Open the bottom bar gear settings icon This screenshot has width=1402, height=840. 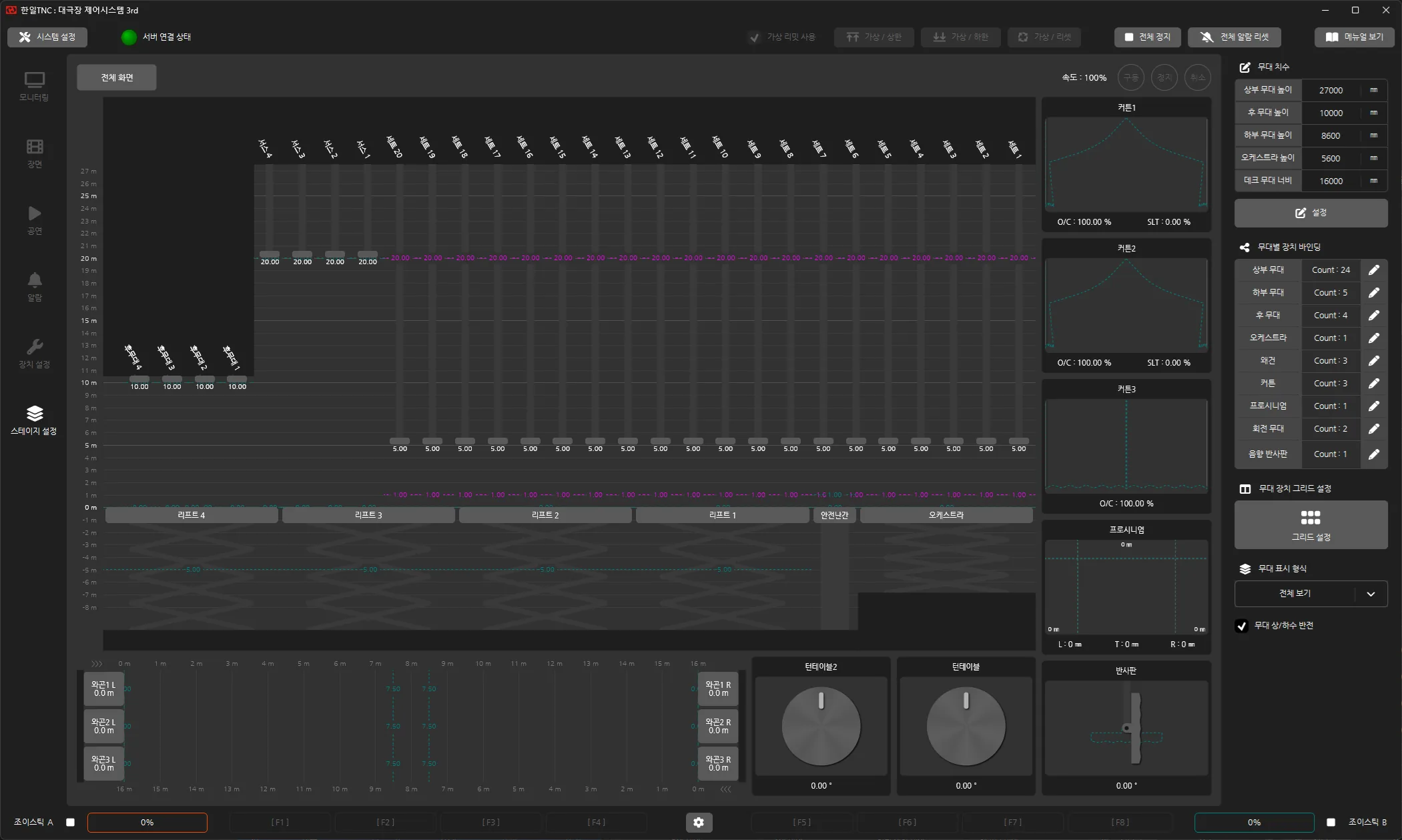pos(699,823)
